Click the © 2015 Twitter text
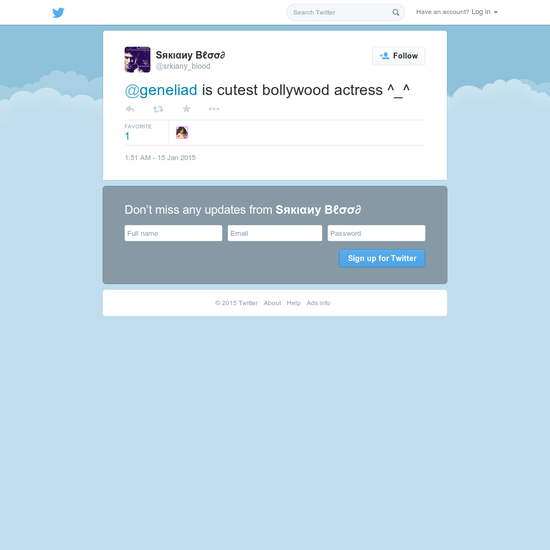 coord(236,303)
